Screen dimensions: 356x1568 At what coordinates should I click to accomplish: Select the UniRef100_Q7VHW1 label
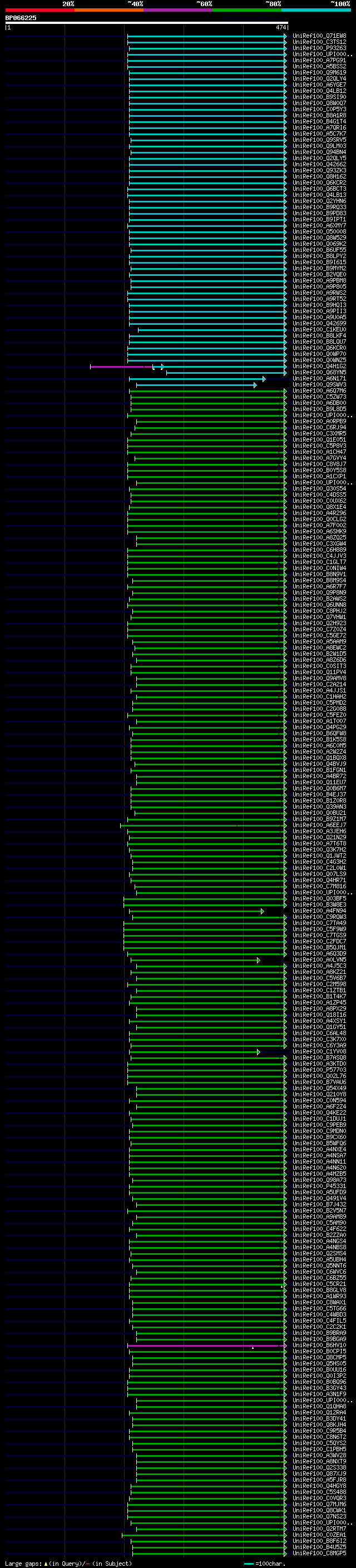(x=319, y=617)
